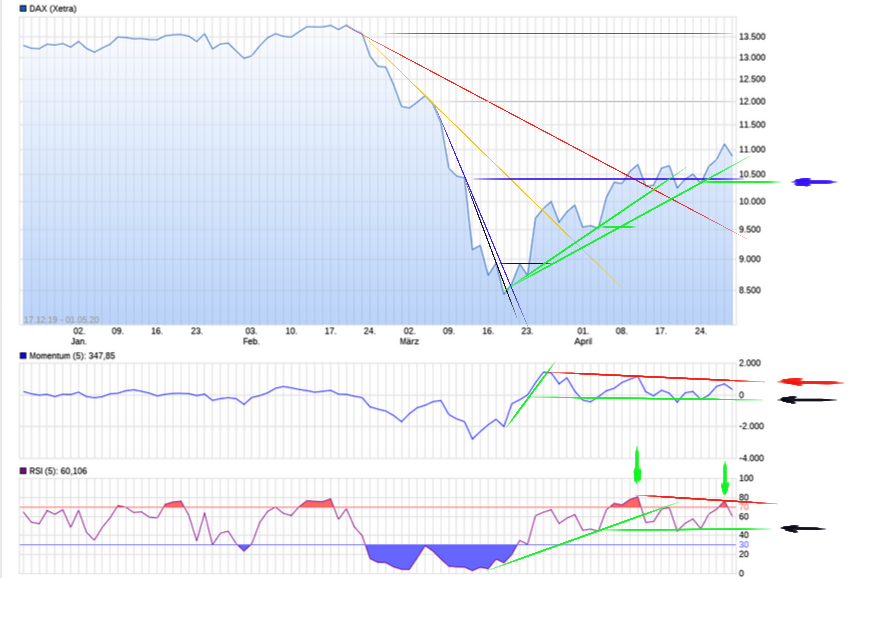Click the '01. April' date label

point(583,336)
